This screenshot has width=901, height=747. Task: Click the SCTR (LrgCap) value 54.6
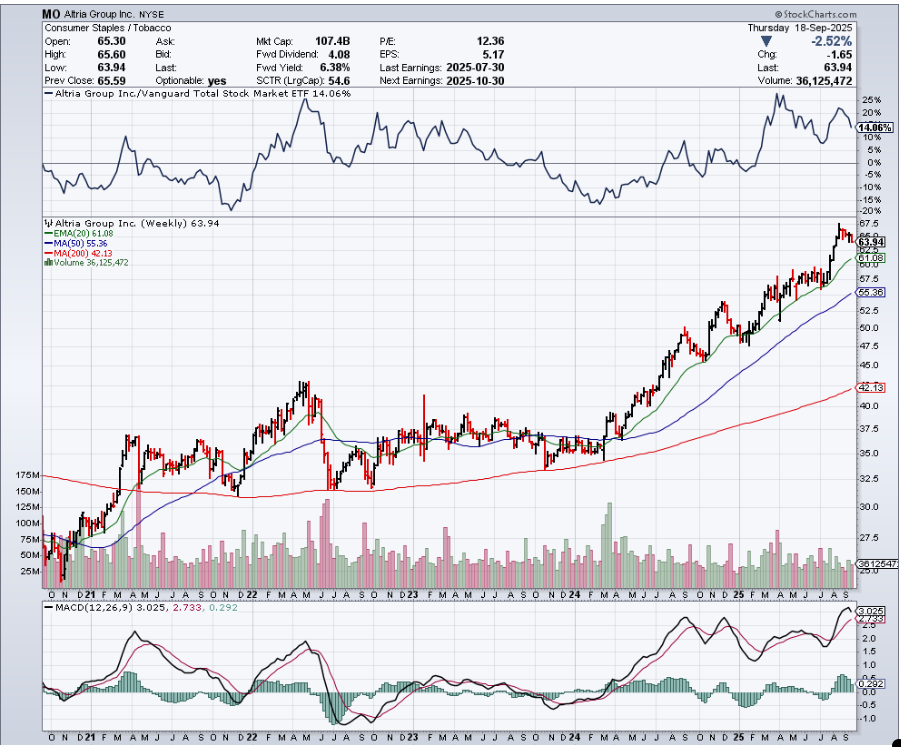pyautogui.click(x=339, y=81)
